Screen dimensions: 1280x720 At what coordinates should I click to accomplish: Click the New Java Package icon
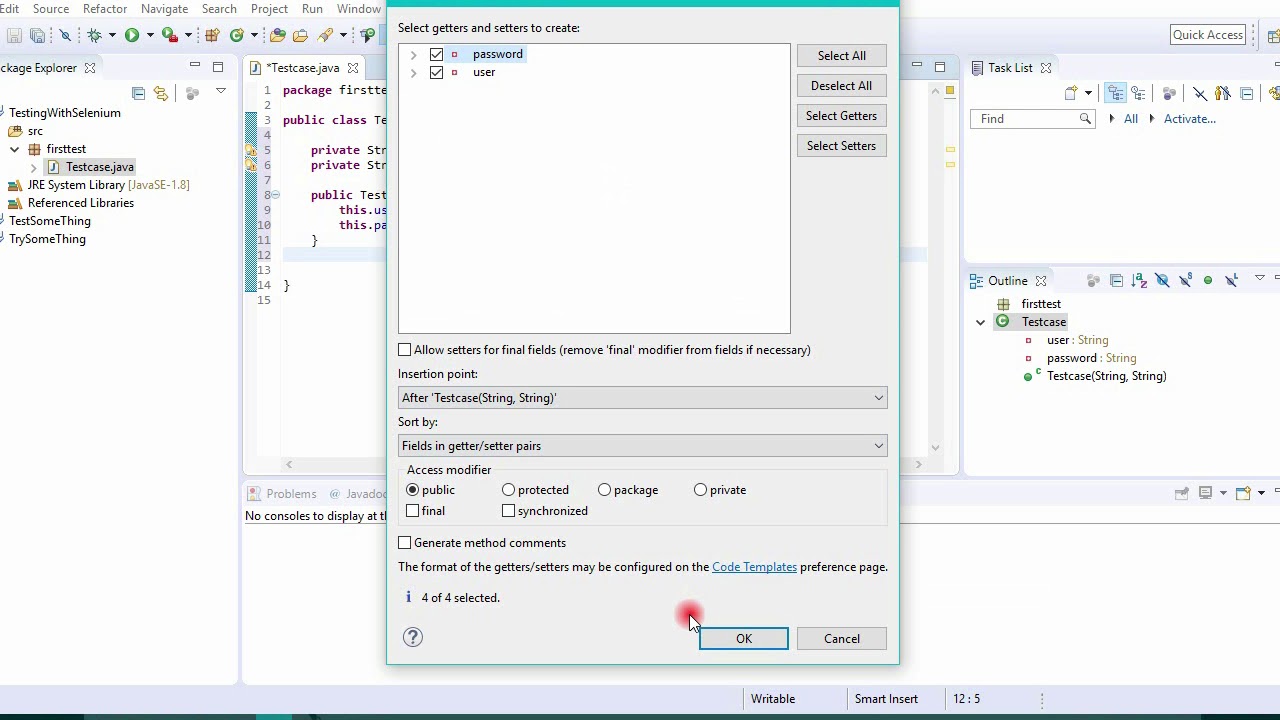[x=212, y=35]
